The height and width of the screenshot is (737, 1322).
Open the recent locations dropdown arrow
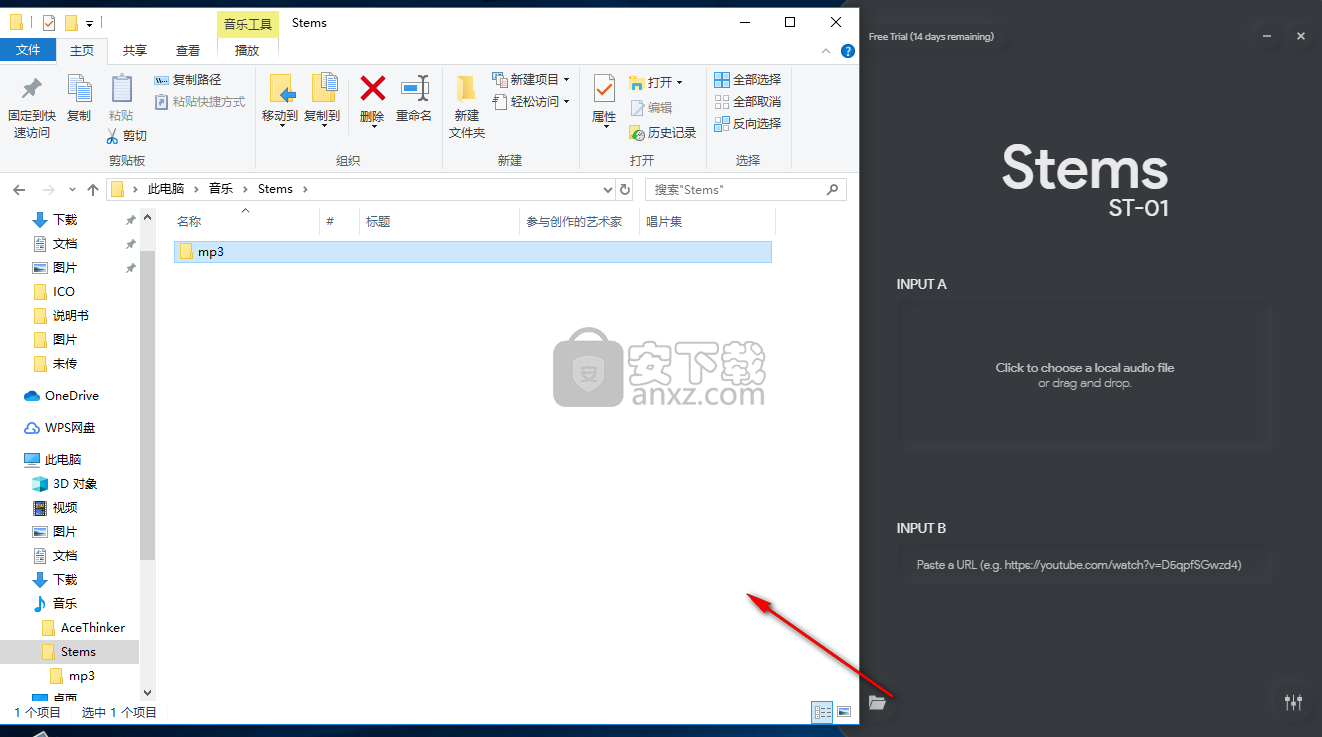coord(71,189)
